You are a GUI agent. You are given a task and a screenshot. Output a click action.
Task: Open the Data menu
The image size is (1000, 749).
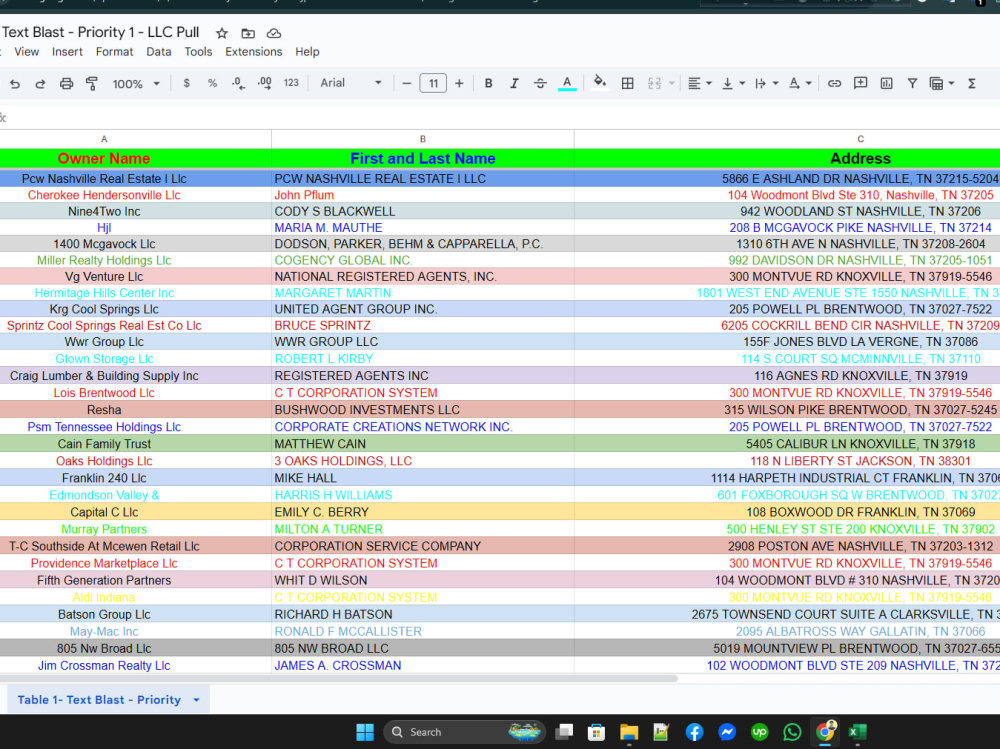[159, 52]
